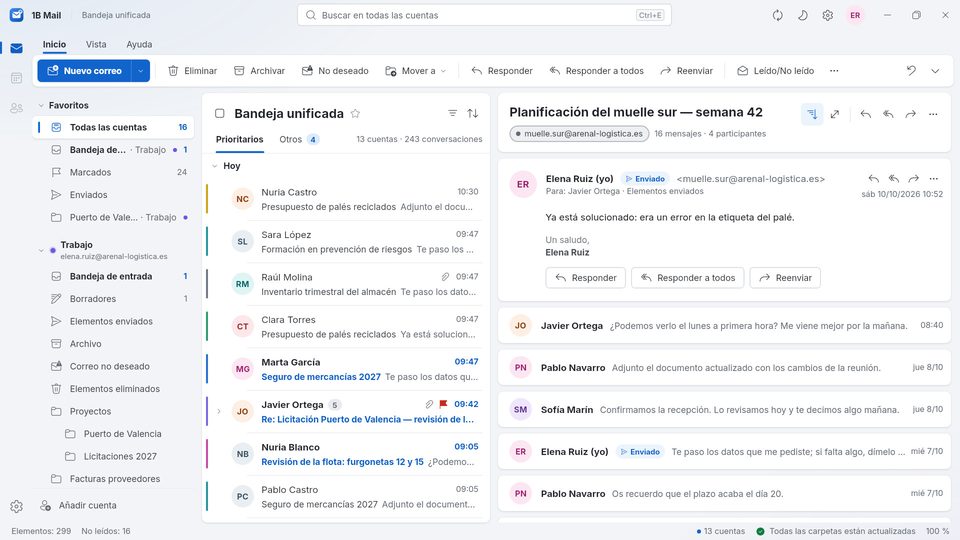Click Responder a todos button below the message body
960x540 pixels.
pos(688,278)
